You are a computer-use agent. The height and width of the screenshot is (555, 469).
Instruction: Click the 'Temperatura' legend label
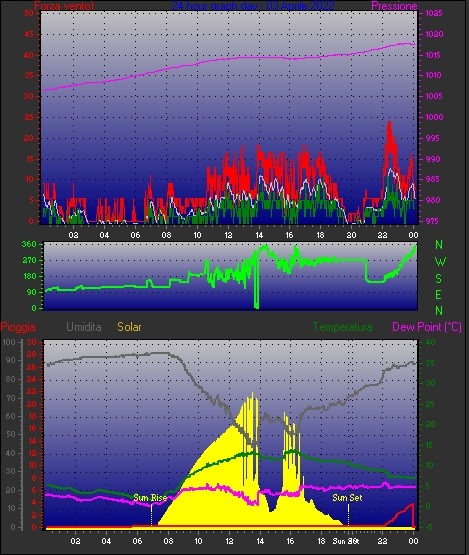(x=342, y=327)
